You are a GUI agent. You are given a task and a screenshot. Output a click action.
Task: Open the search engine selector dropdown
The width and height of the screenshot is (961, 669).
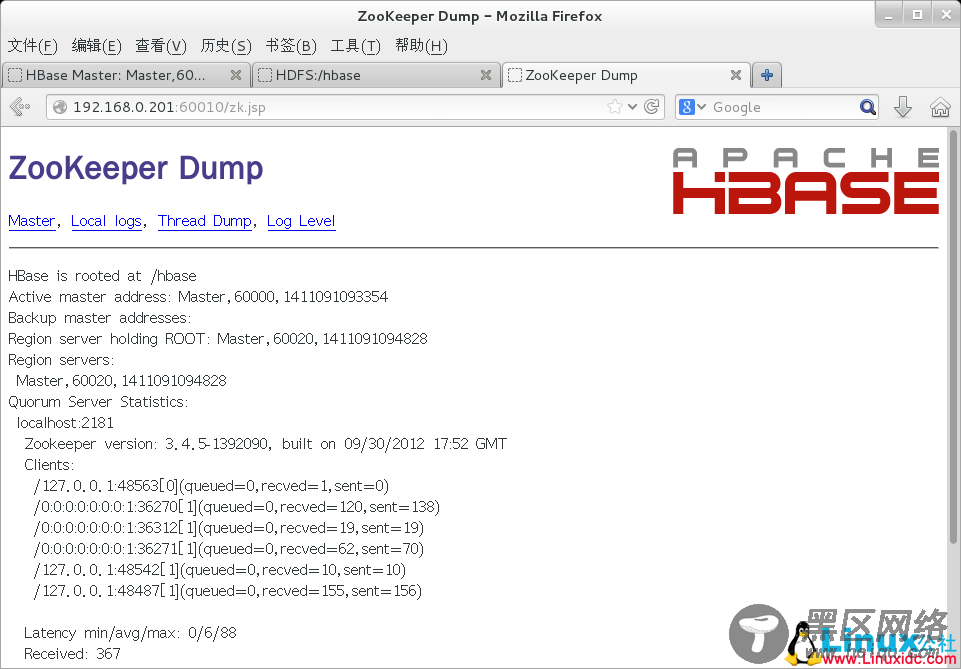[x=693, y=107]
